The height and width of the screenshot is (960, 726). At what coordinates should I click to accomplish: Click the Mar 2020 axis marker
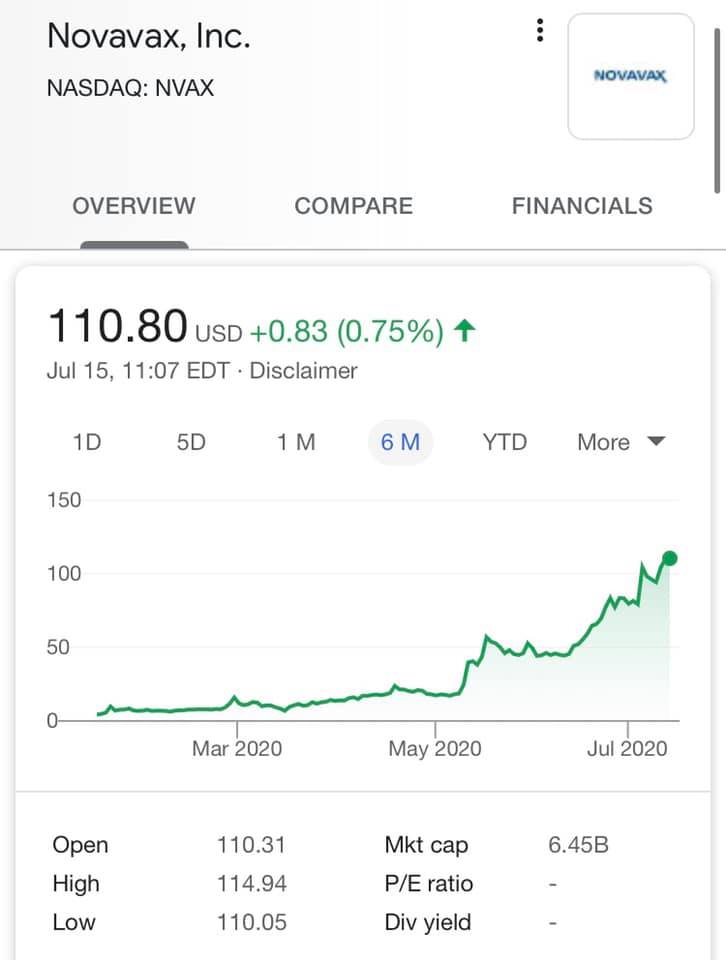(237, 748)
